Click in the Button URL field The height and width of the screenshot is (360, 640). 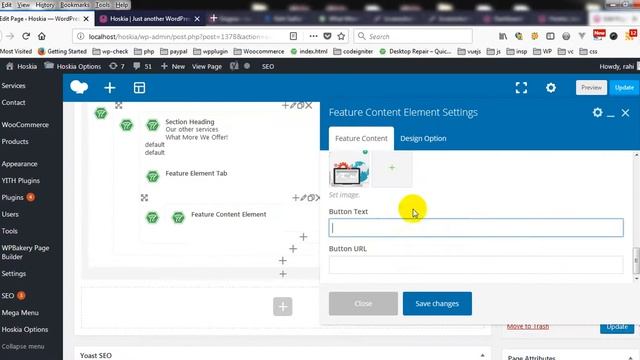pos(476,265)
